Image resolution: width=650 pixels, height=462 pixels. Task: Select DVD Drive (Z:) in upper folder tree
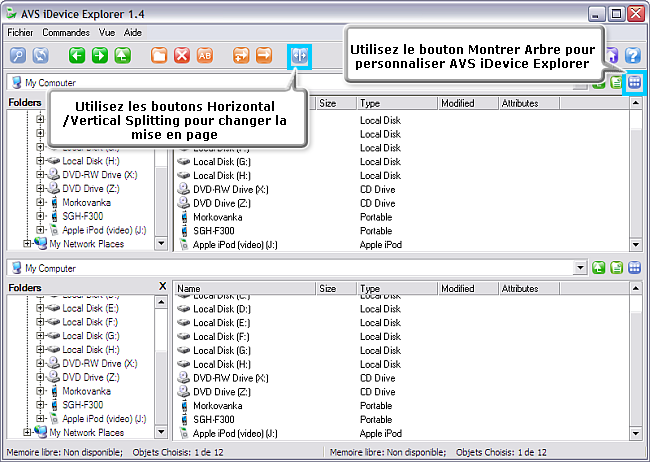coord(91,189)
